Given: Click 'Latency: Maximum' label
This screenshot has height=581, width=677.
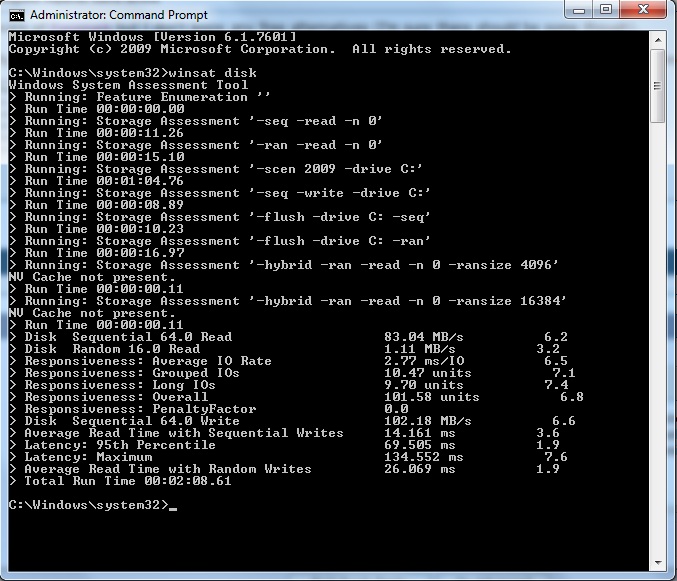Looking at the screenshot, I should (89, 457).
